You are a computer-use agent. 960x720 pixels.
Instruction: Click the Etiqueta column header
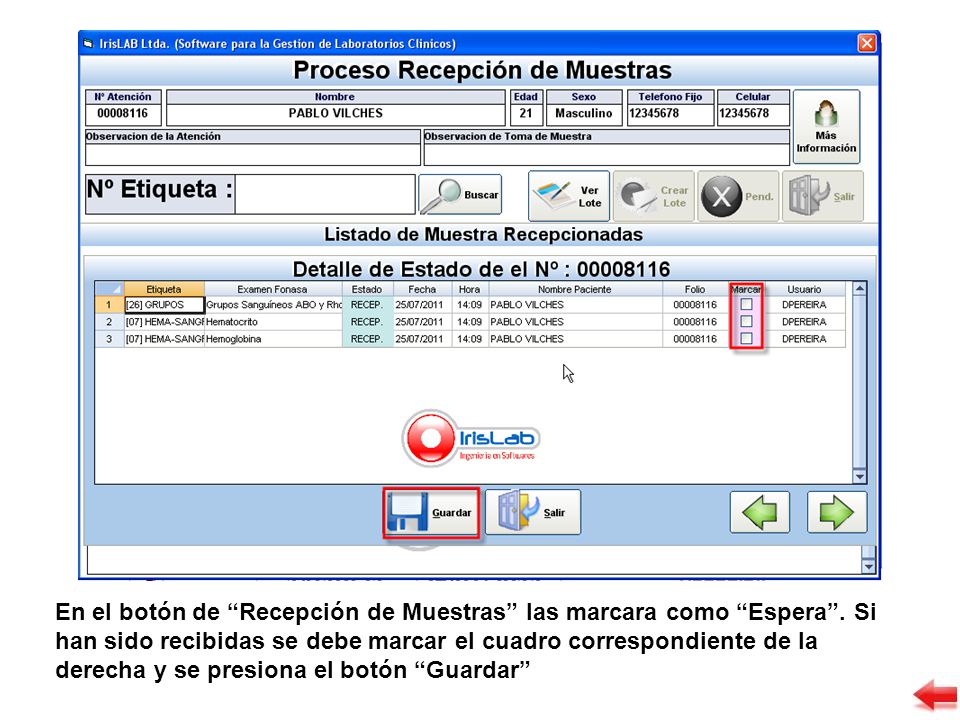tap(164, 289)
